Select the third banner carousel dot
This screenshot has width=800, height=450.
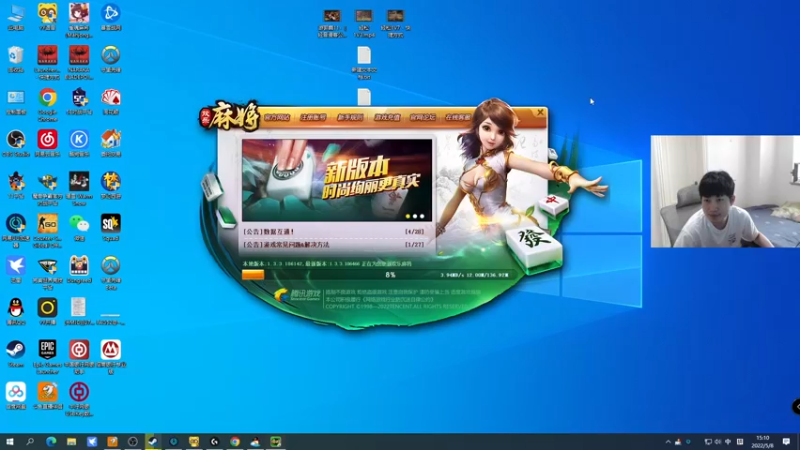422,216
